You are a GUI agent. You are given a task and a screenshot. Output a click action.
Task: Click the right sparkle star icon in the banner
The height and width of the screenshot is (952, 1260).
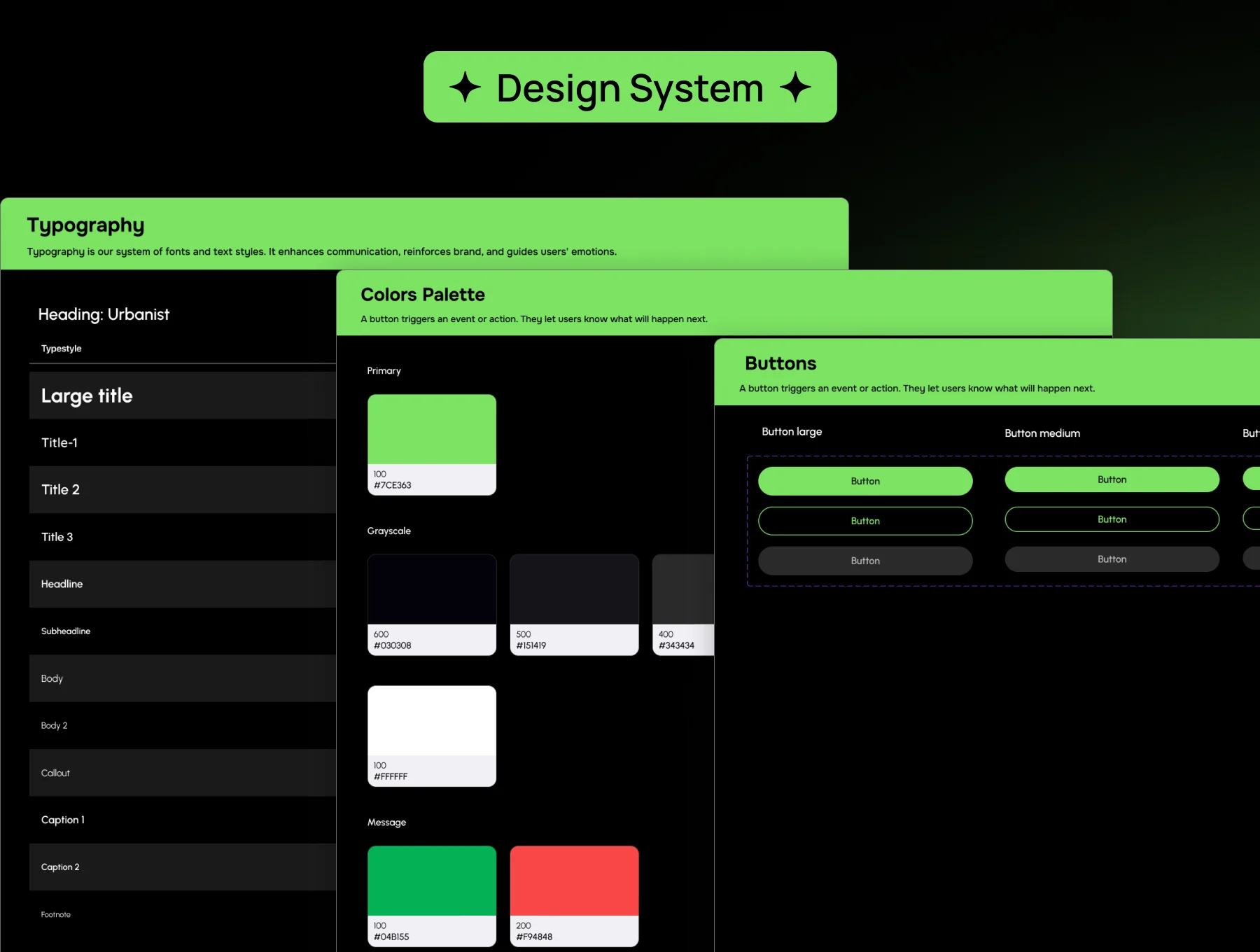coord(795,87)
